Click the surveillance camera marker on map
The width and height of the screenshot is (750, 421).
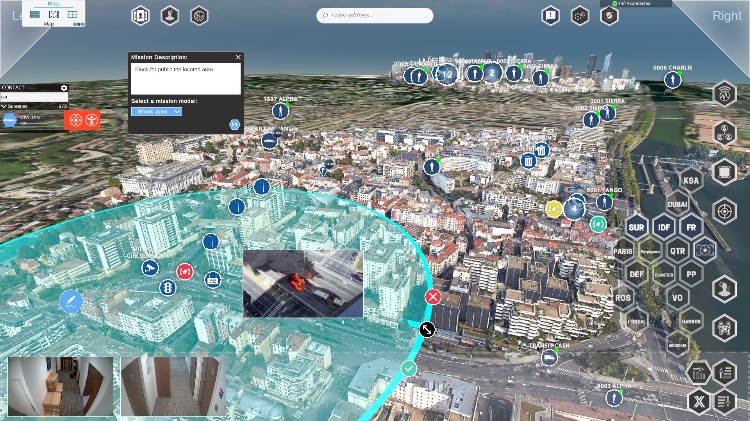click(150, 268)
